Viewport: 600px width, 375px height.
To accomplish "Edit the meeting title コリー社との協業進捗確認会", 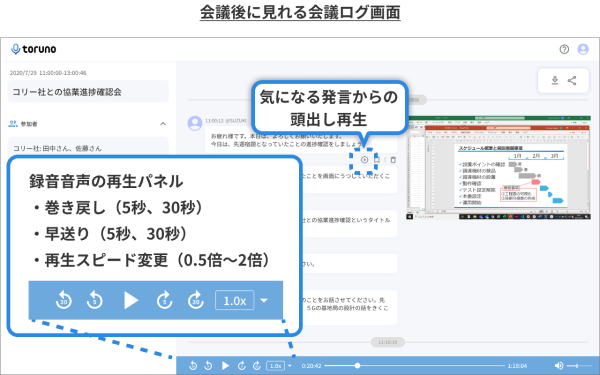I will 88,92.
